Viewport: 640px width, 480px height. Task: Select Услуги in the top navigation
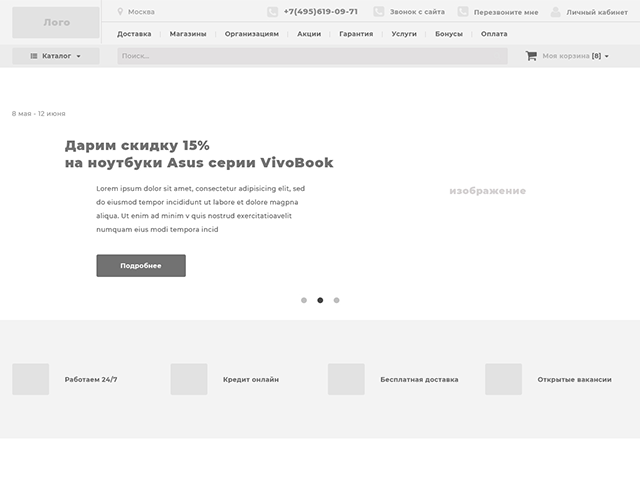(404, 34)
